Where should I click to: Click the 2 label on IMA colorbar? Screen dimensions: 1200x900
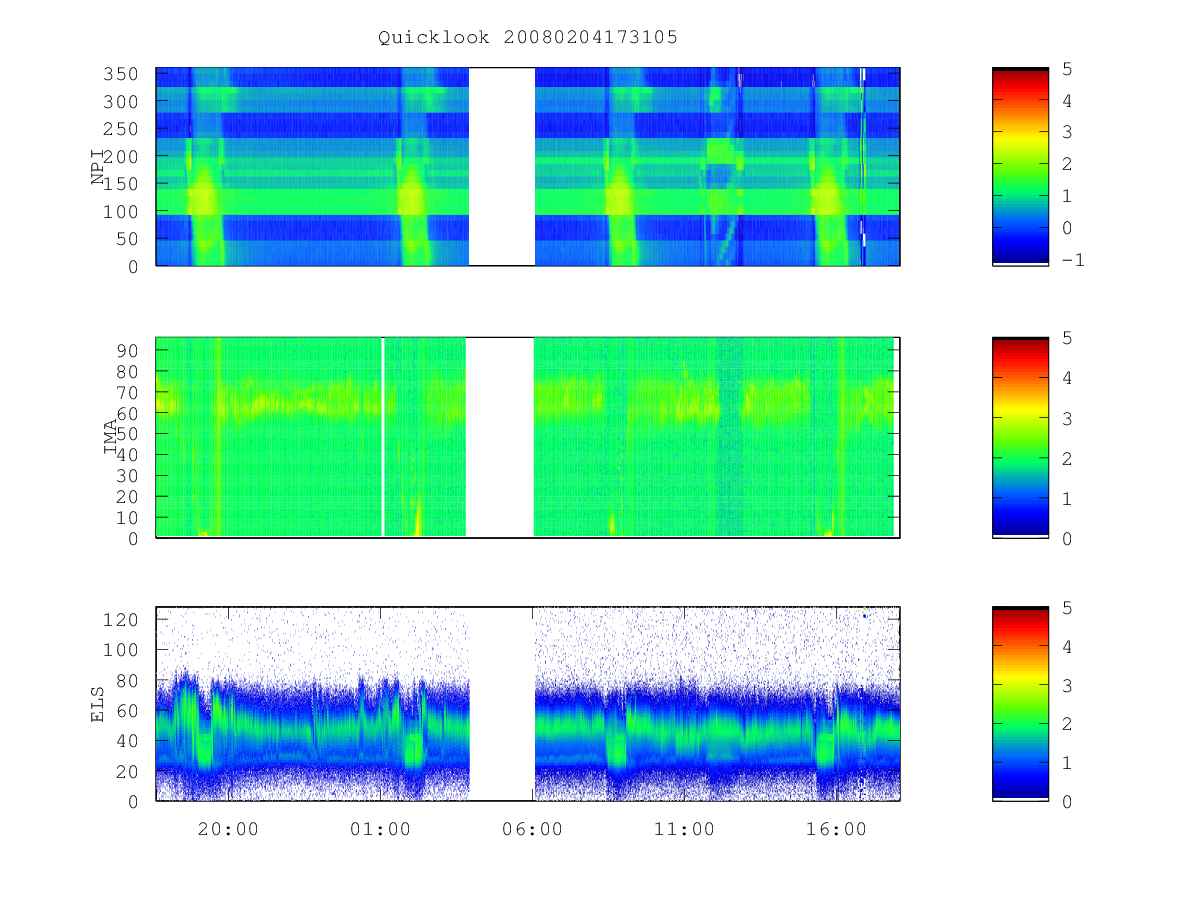(1066, 458)
